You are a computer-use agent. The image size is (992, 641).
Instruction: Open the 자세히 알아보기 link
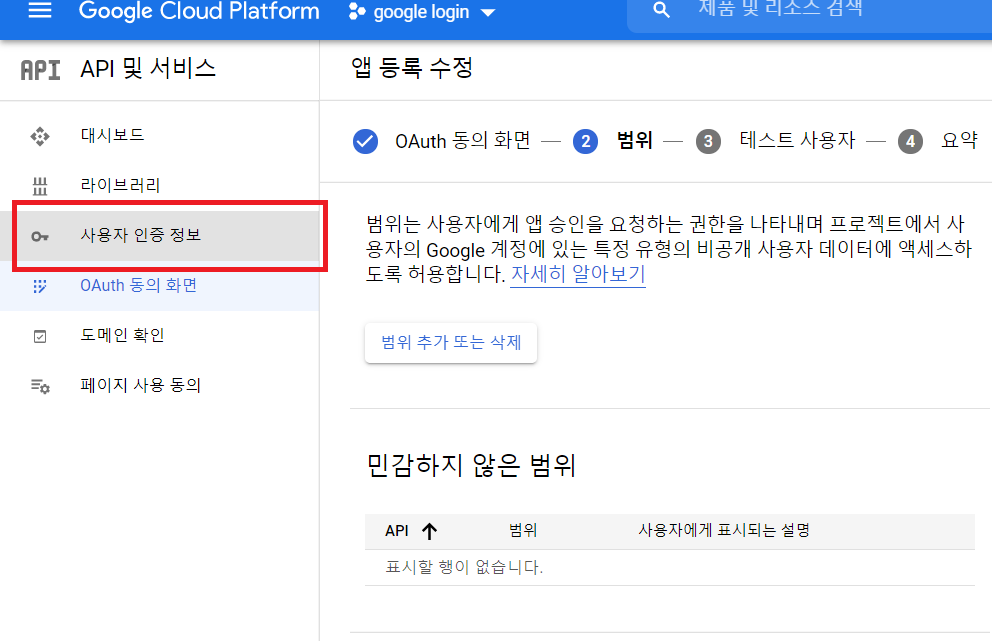[x=578, y=275]
